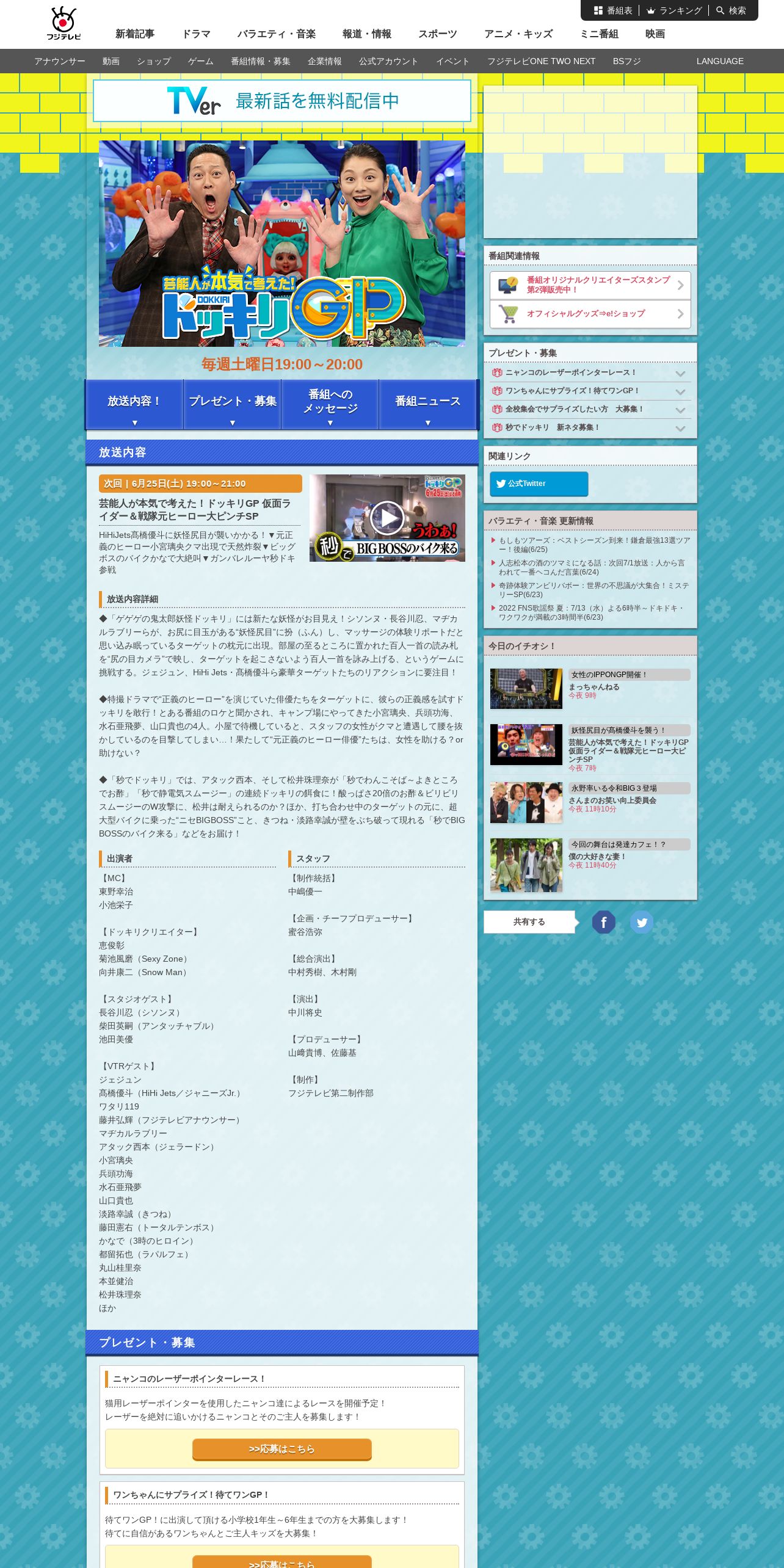
Task: Open 公式Twitter button
Action: pyautogui.click(x=539, y=484)
